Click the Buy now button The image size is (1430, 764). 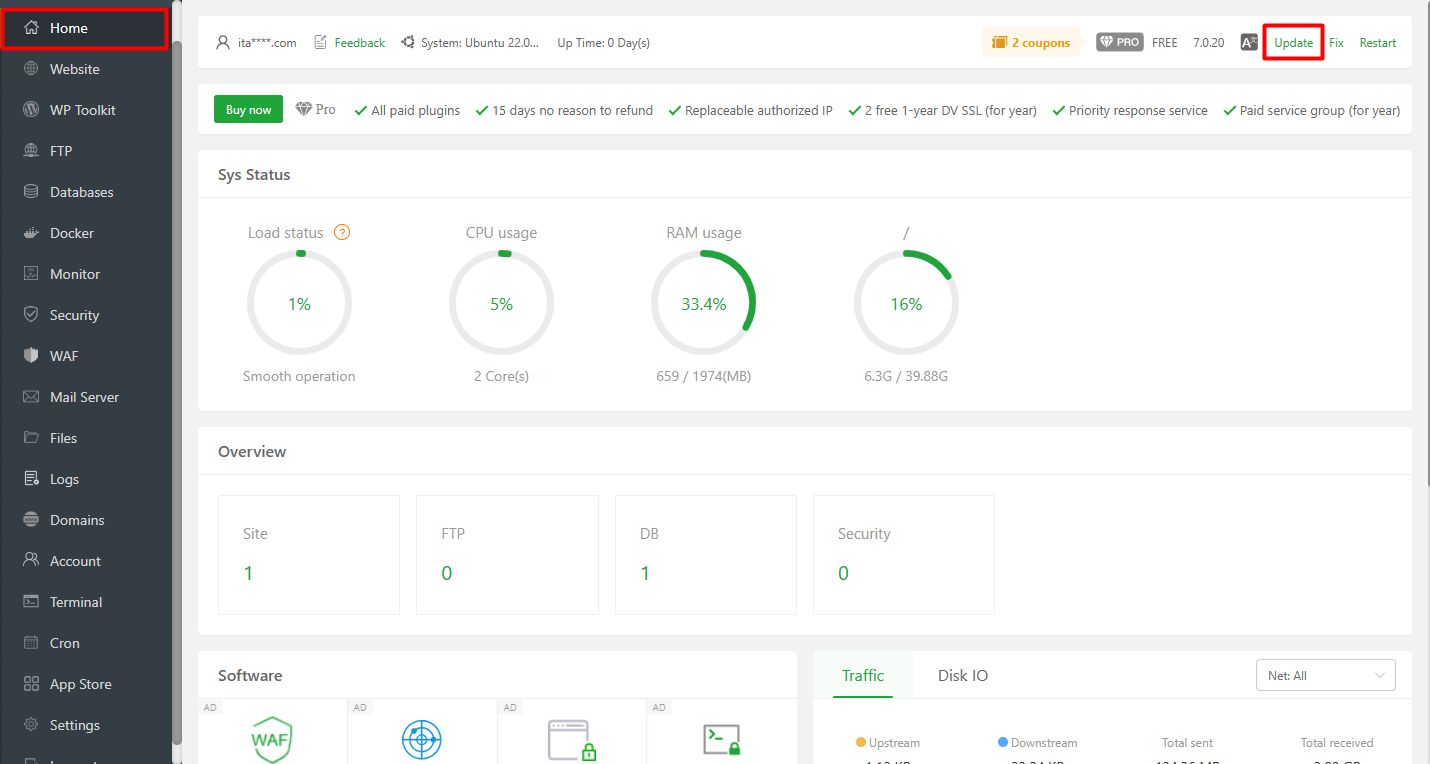248,109
